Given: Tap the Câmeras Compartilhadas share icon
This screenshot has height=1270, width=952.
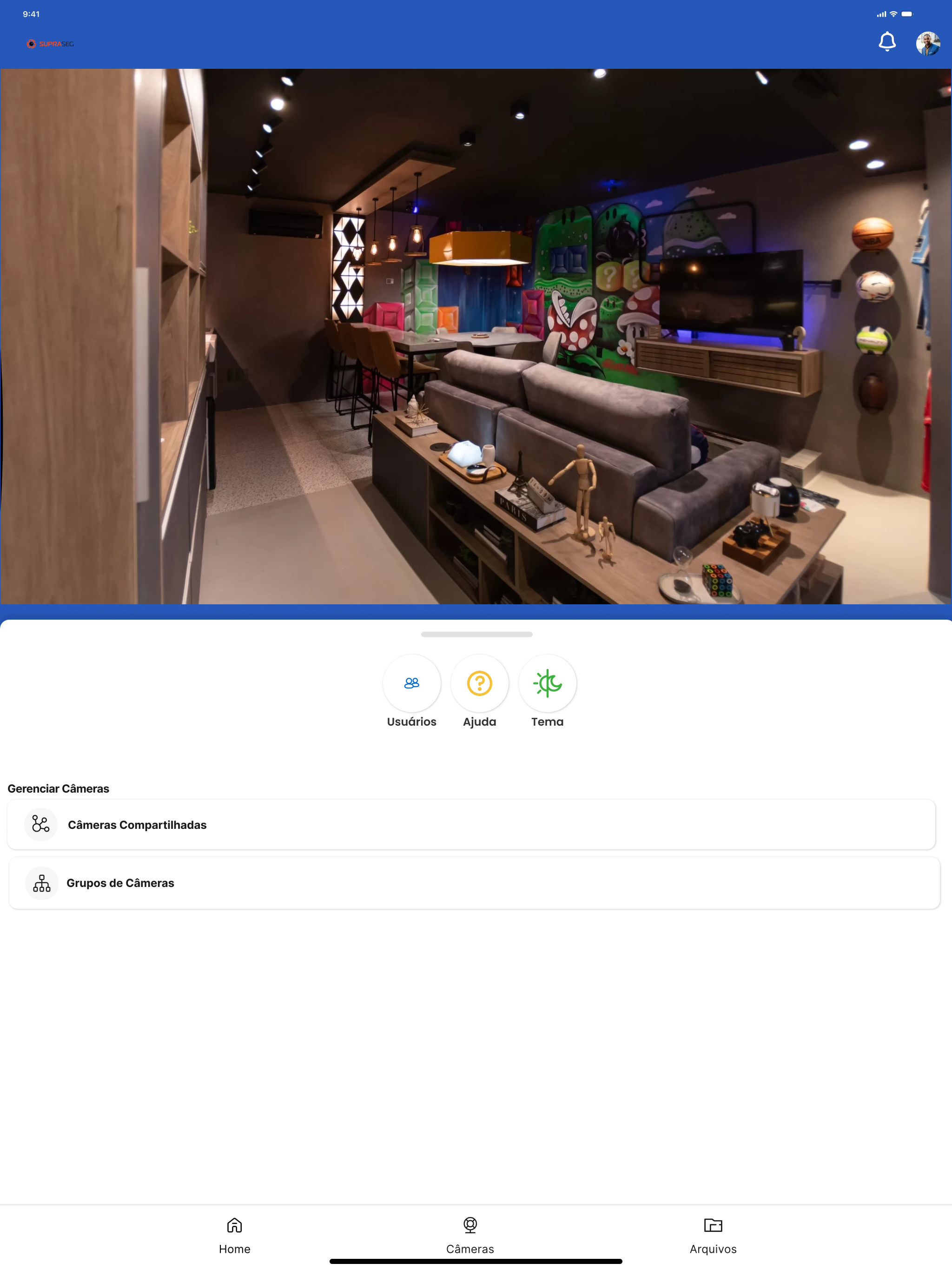Looking at the screenshot, I should 41,824.
